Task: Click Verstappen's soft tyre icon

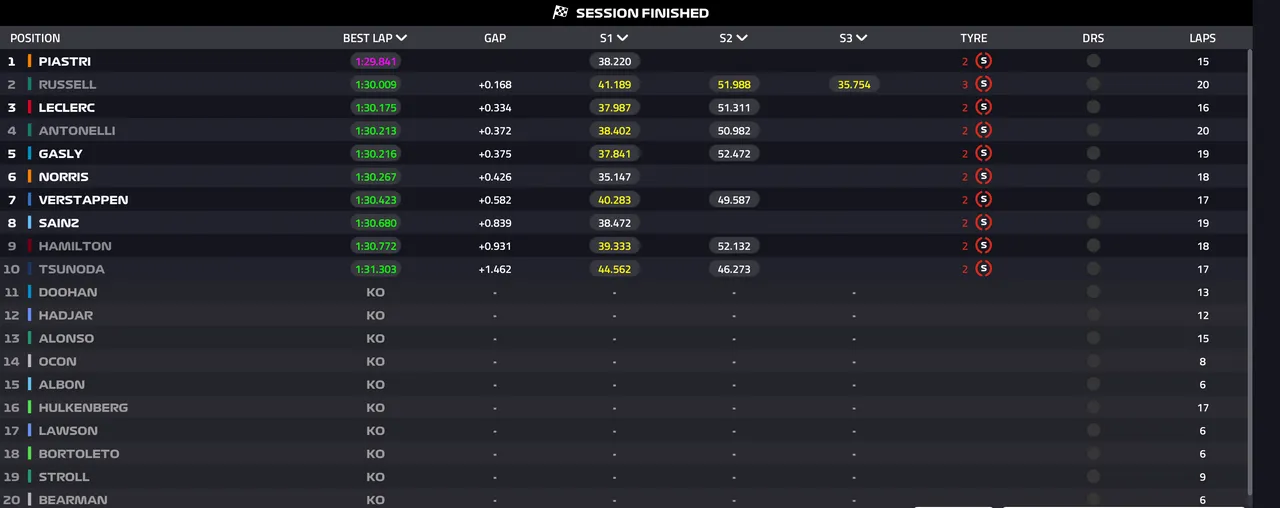Action: tap(984, 199)
